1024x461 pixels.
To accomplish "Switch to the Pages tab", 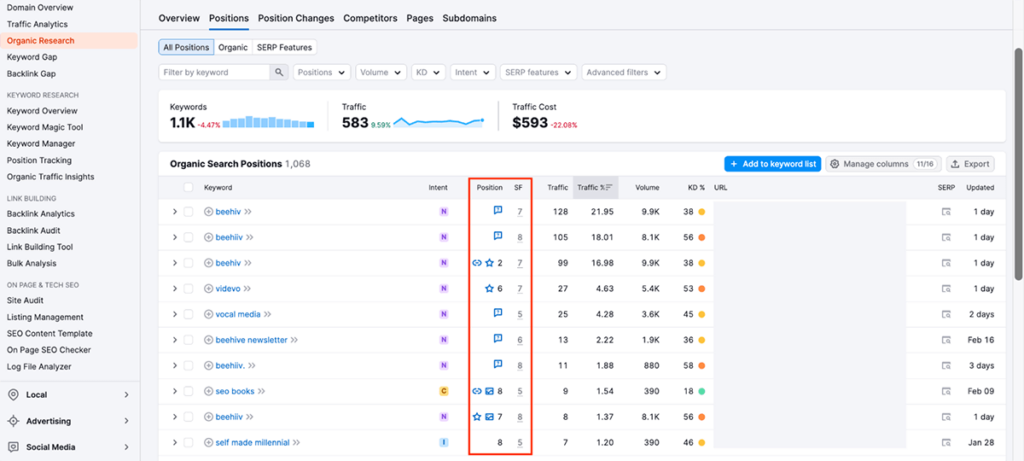I will tap(420, 18).
